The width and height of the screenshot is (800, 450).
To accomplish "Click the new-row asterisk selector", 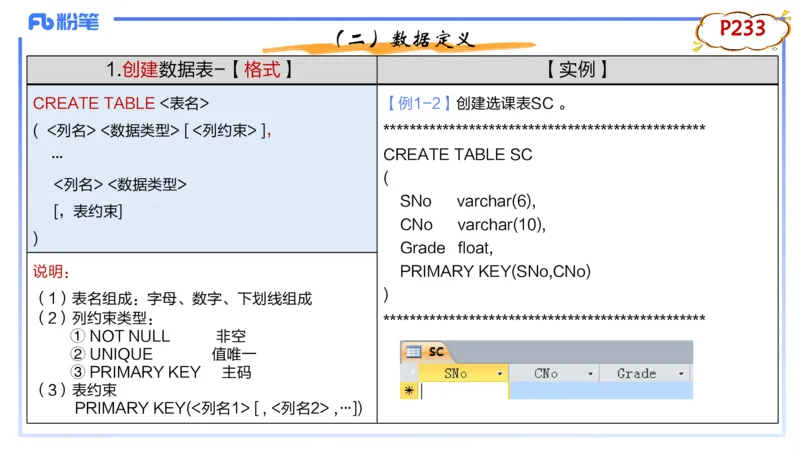I will pyautogui.click(x=409, y=391).
